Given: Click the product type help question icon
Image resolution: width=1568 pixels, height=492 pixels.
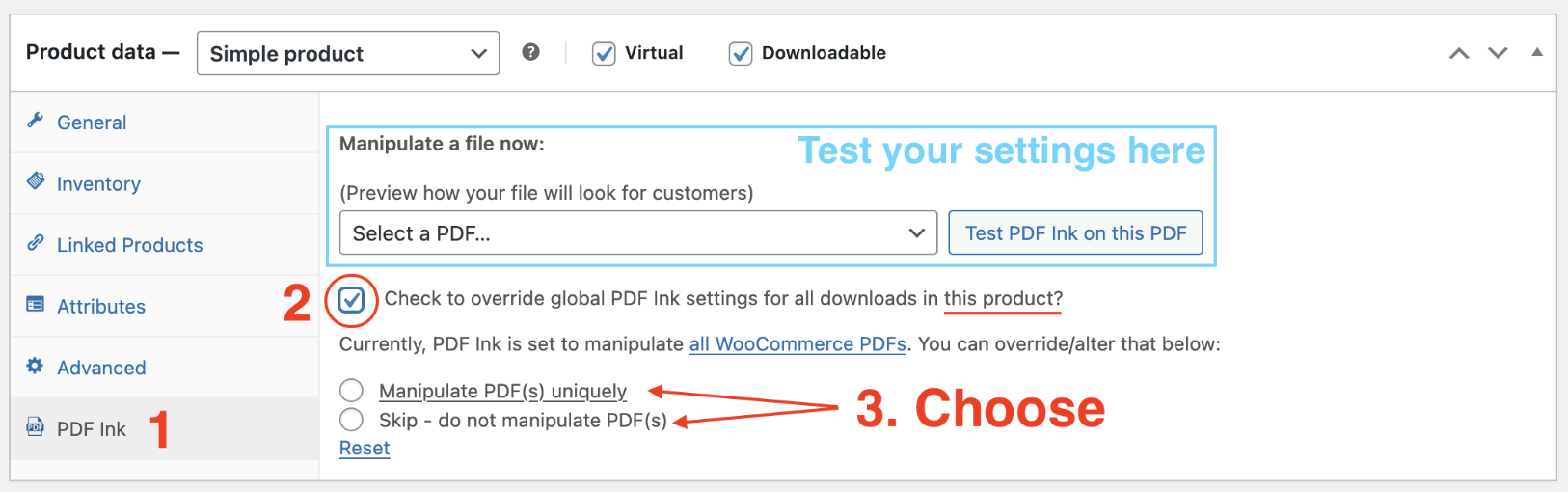Looking at the screenshot, I should pyautogui.click(x=530, y=52).
